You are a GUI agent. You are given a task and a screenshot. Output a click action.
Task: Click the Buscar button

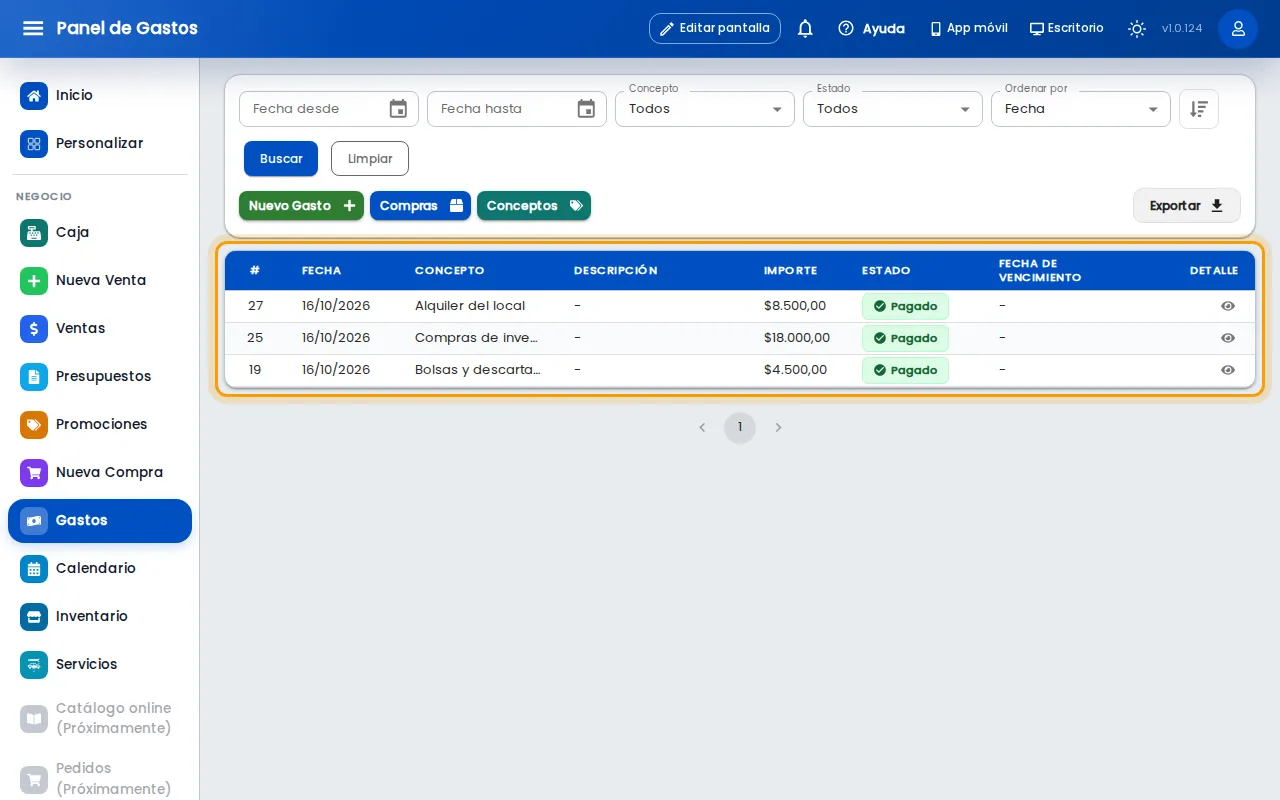click(281, 159)
